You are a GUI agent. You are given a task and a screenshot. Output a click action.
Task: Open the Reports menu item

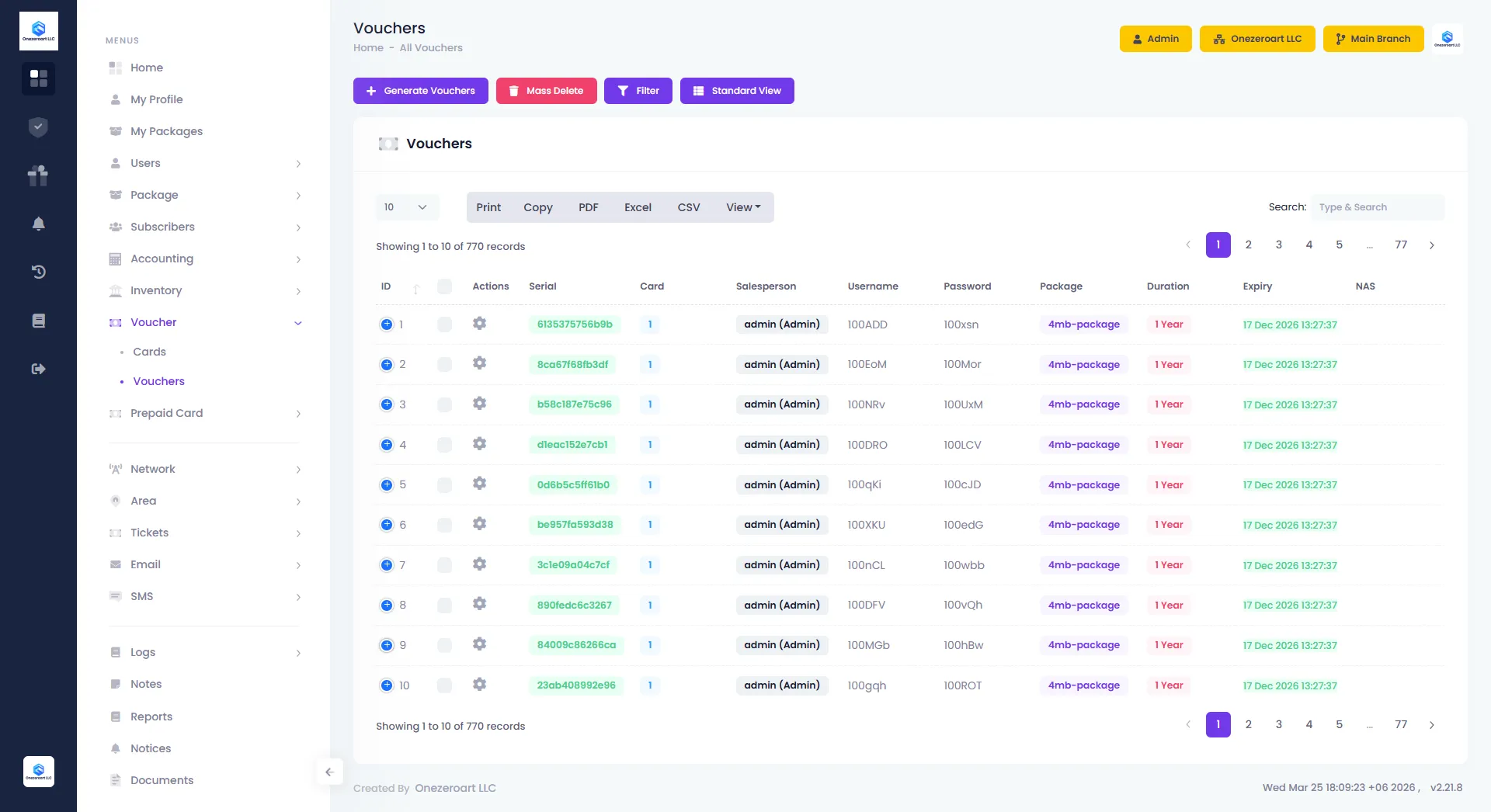point(151,717)
